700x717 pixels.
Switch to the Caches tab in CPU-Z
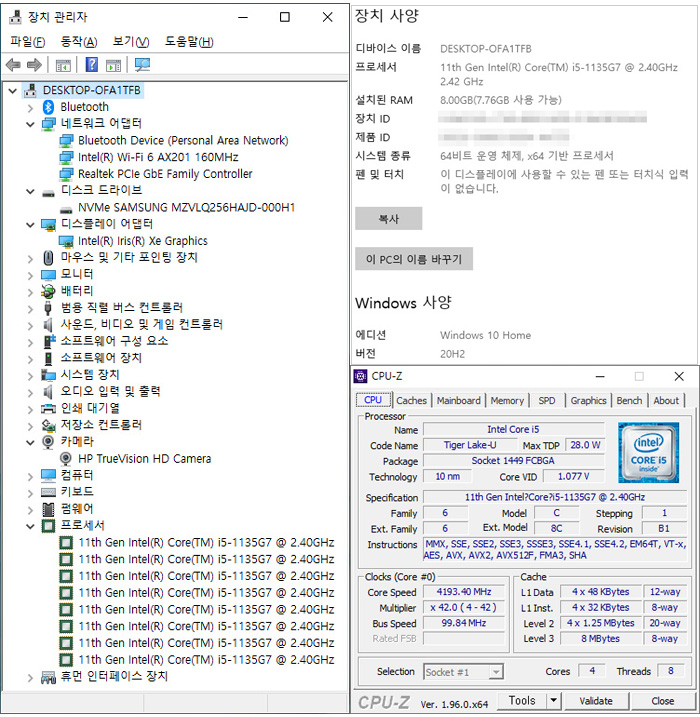411,401
